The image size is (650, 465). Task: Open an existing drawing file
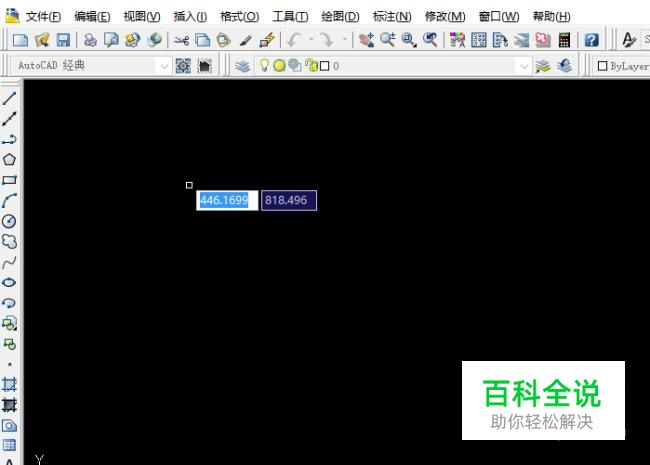(42, 40)
